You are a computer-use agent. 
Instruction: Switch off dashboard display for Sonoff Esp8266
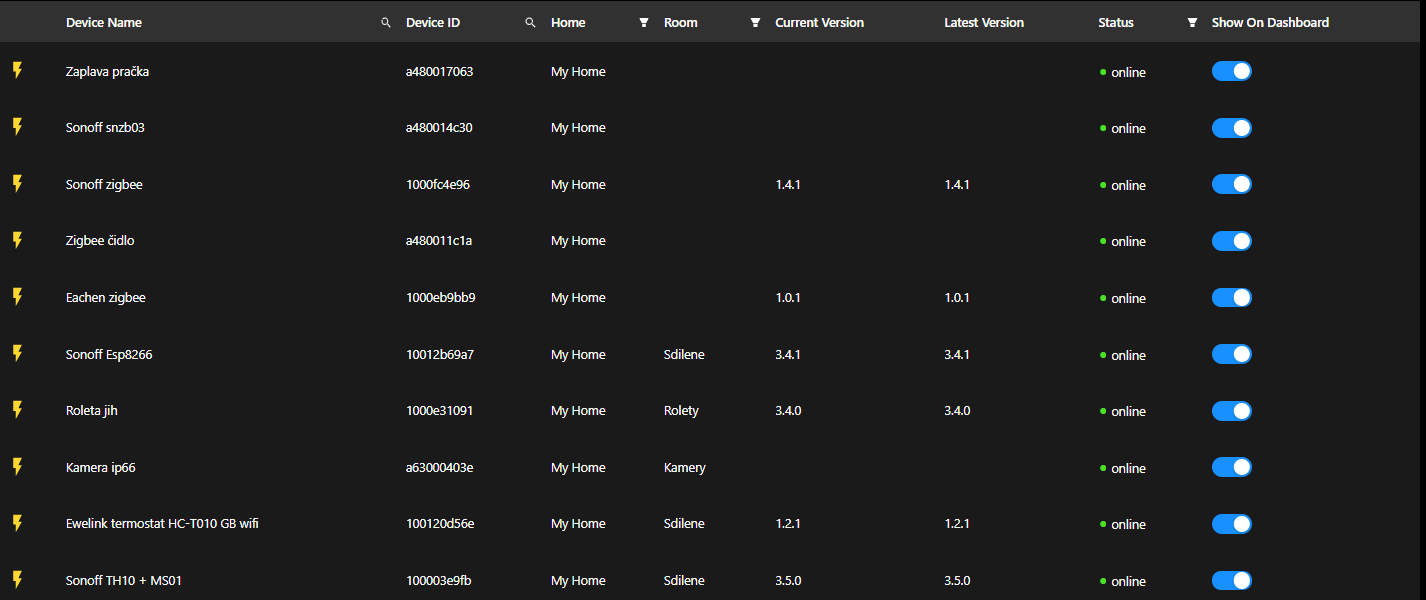(1232, 354)
